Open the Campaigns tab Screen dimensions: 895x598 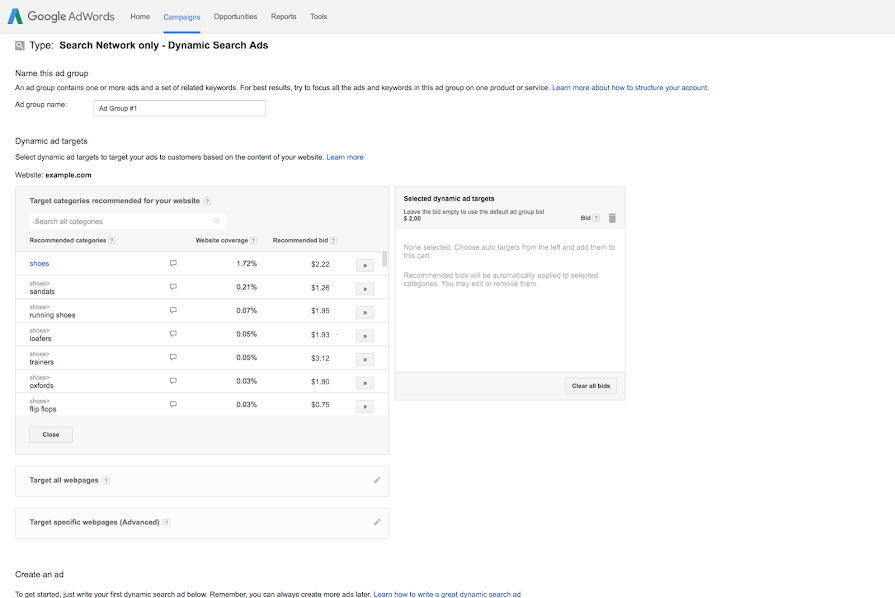click(182, 17)
